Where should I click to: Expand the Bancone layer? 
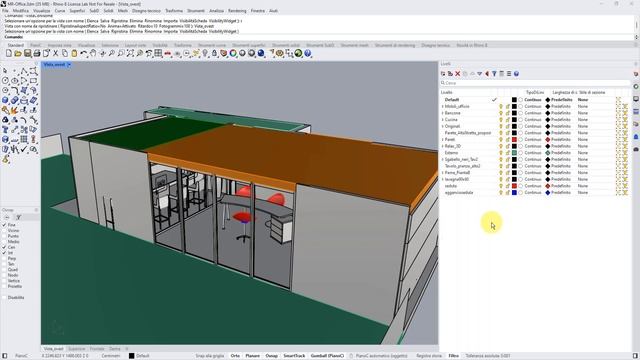point(443,113)
